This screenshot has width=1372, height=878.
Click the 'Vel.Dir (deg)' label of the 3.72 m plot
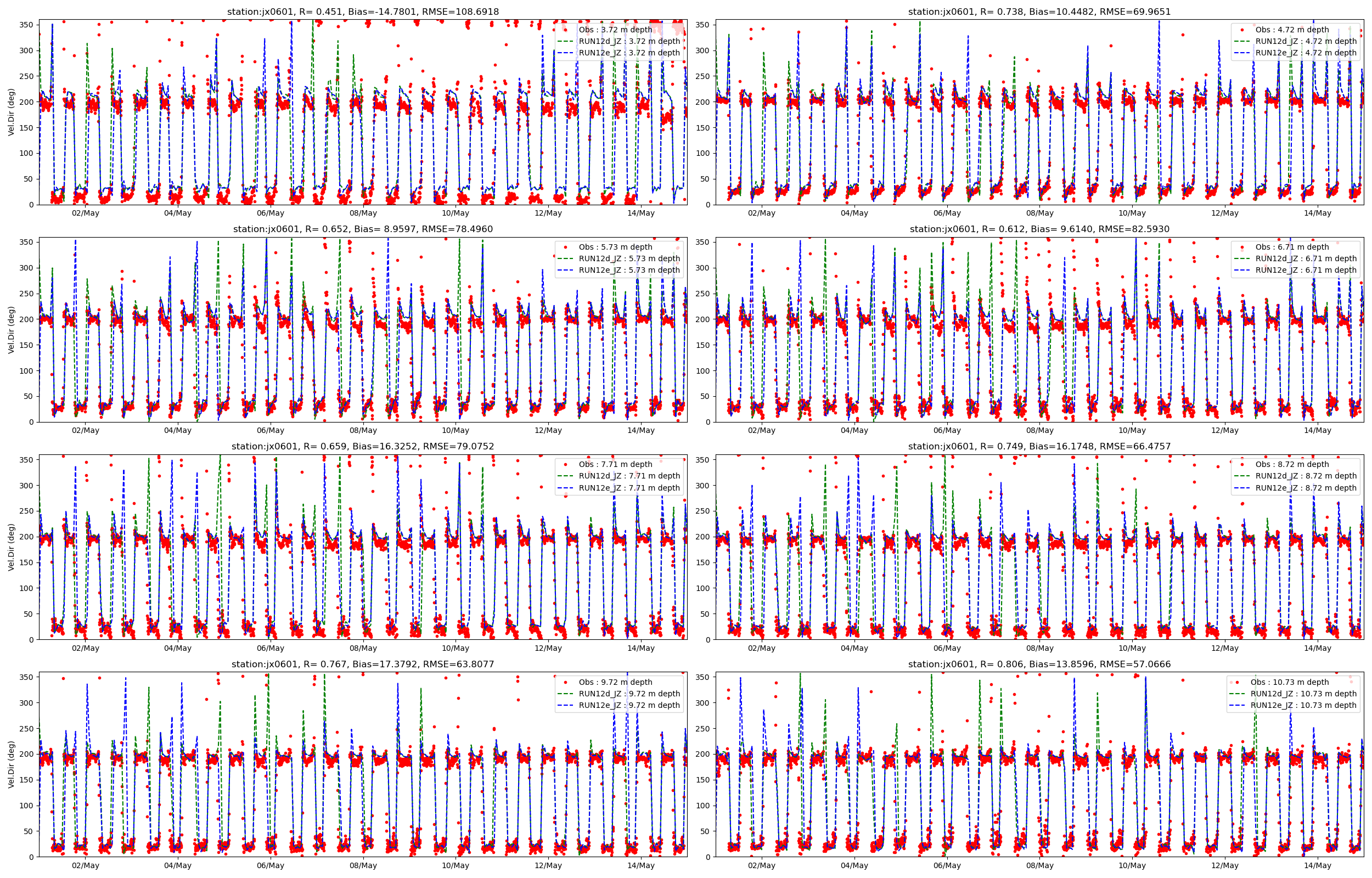coord(12,112)
